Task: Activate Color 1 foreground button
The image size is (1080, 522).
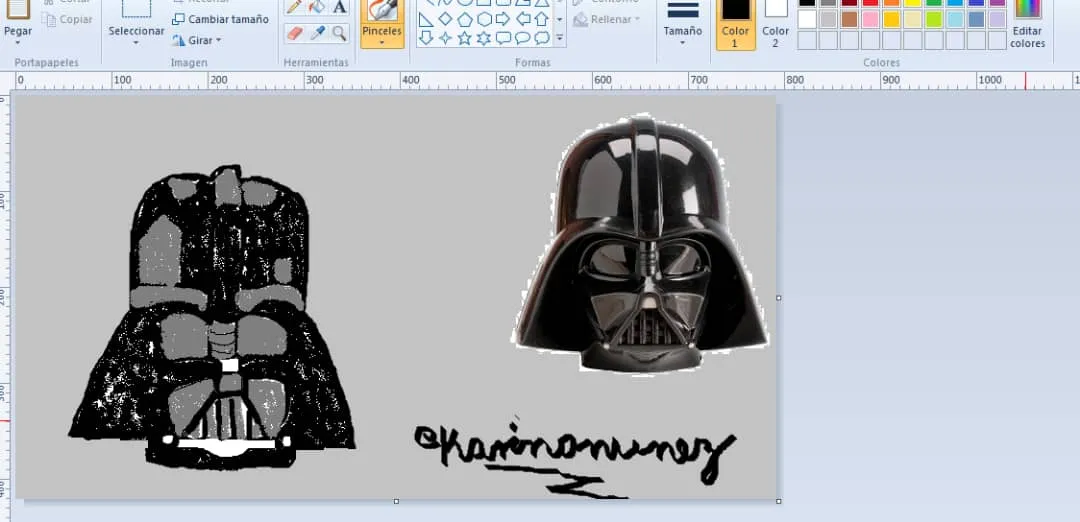Action: [x=736, y=25]
